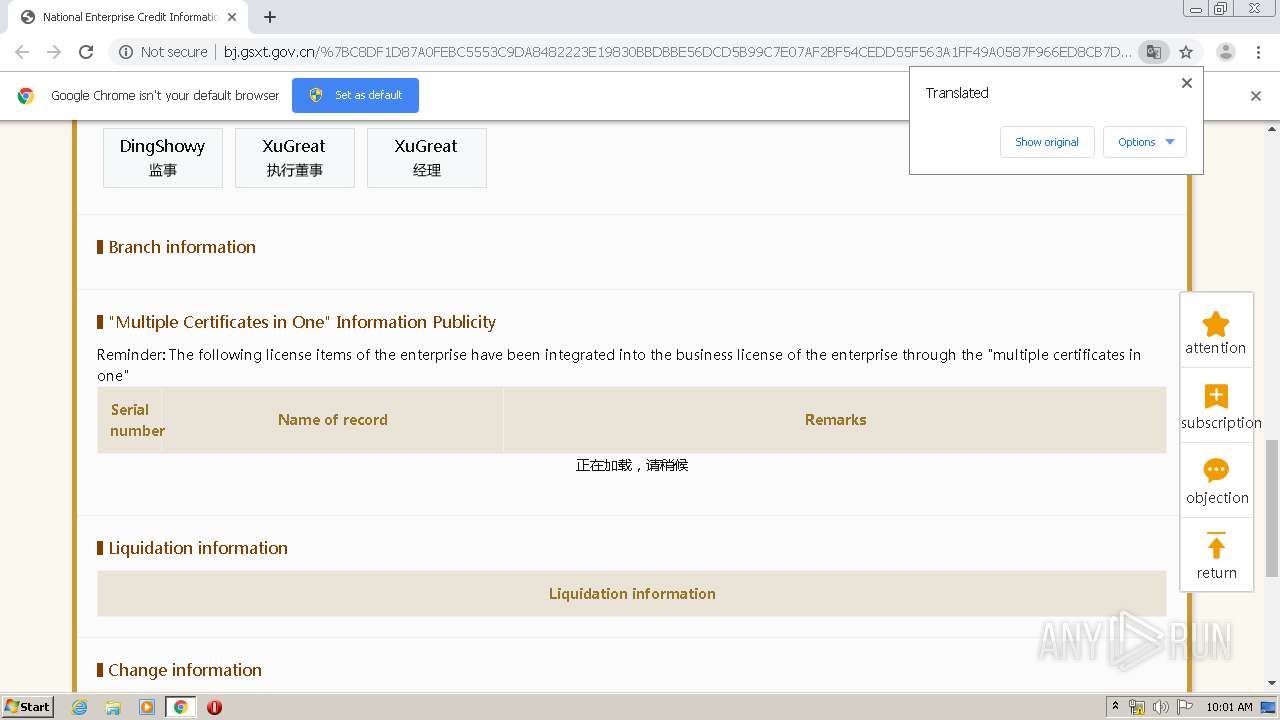Click the scrollbar up arrow

(x=1272, y=129)
